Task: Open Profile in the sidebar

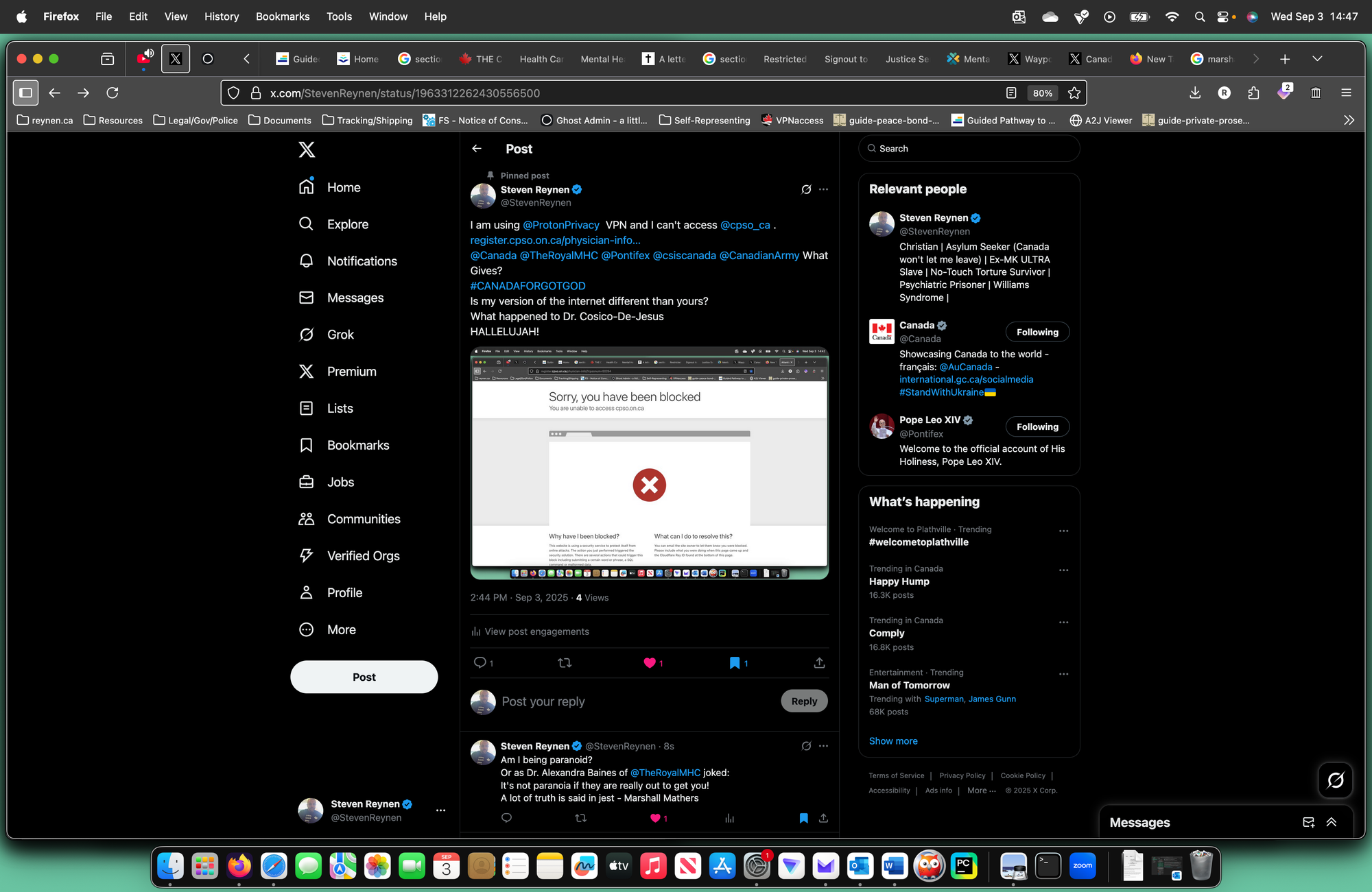Action: coord(331,593)
